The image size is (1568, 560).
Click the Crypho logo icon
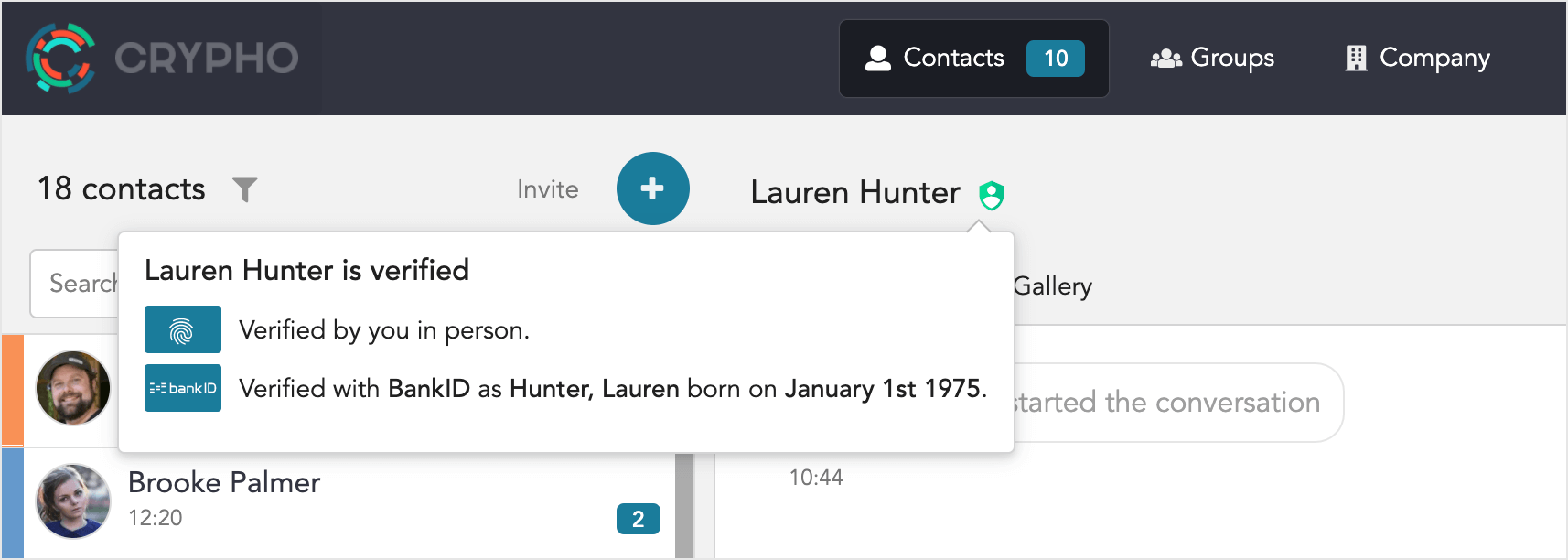pyautogui.click(x=60, y=59)
